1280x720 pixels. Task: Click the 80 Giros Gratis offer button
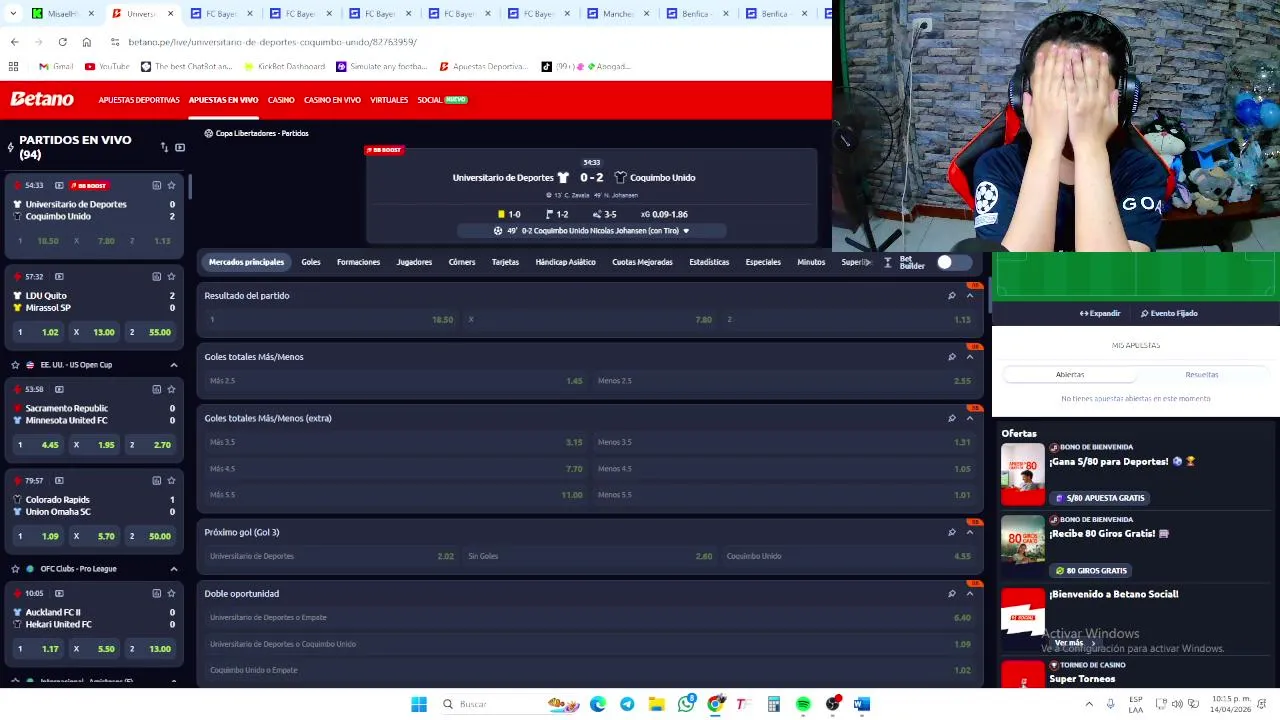[x=1091, y=571]
